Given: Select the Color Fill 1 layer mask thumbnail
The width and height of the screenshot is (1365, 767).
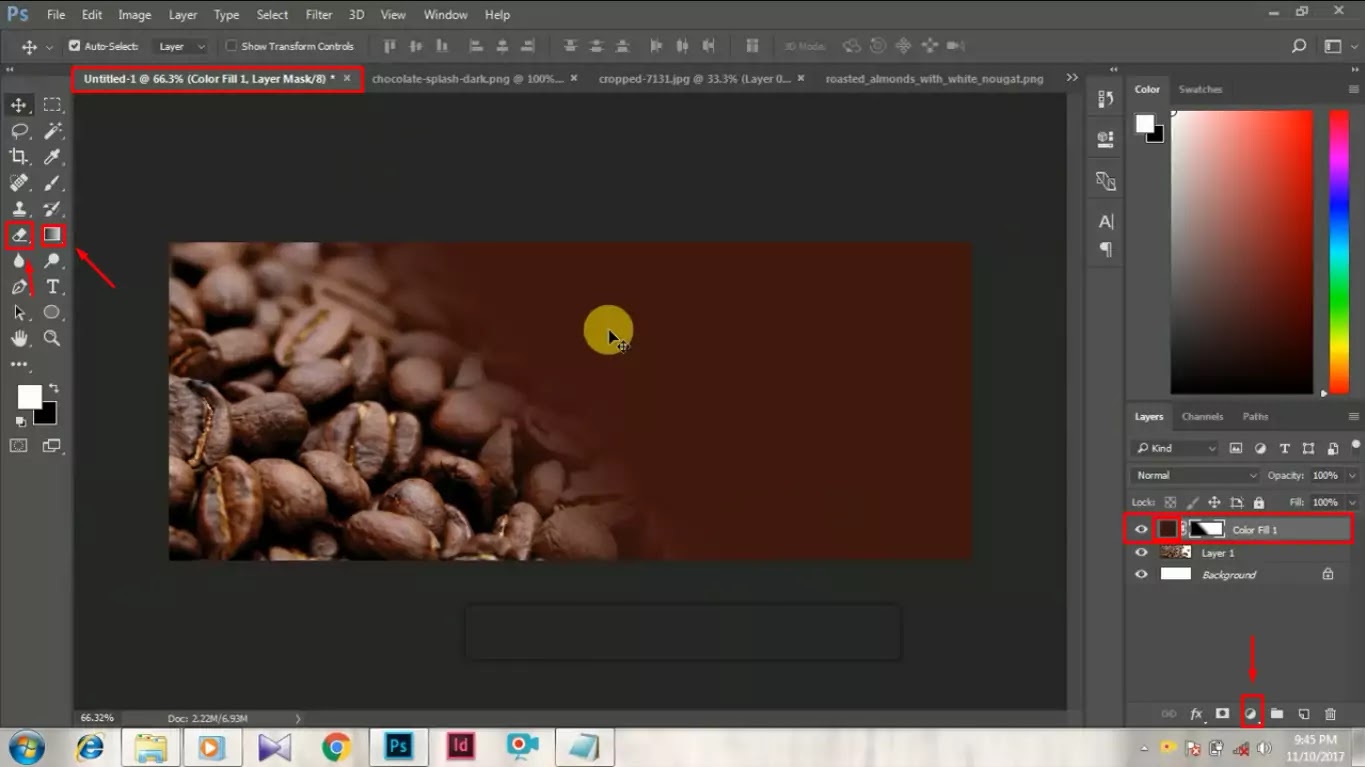Looking at the screenshot, I should tap(1207, 529).
